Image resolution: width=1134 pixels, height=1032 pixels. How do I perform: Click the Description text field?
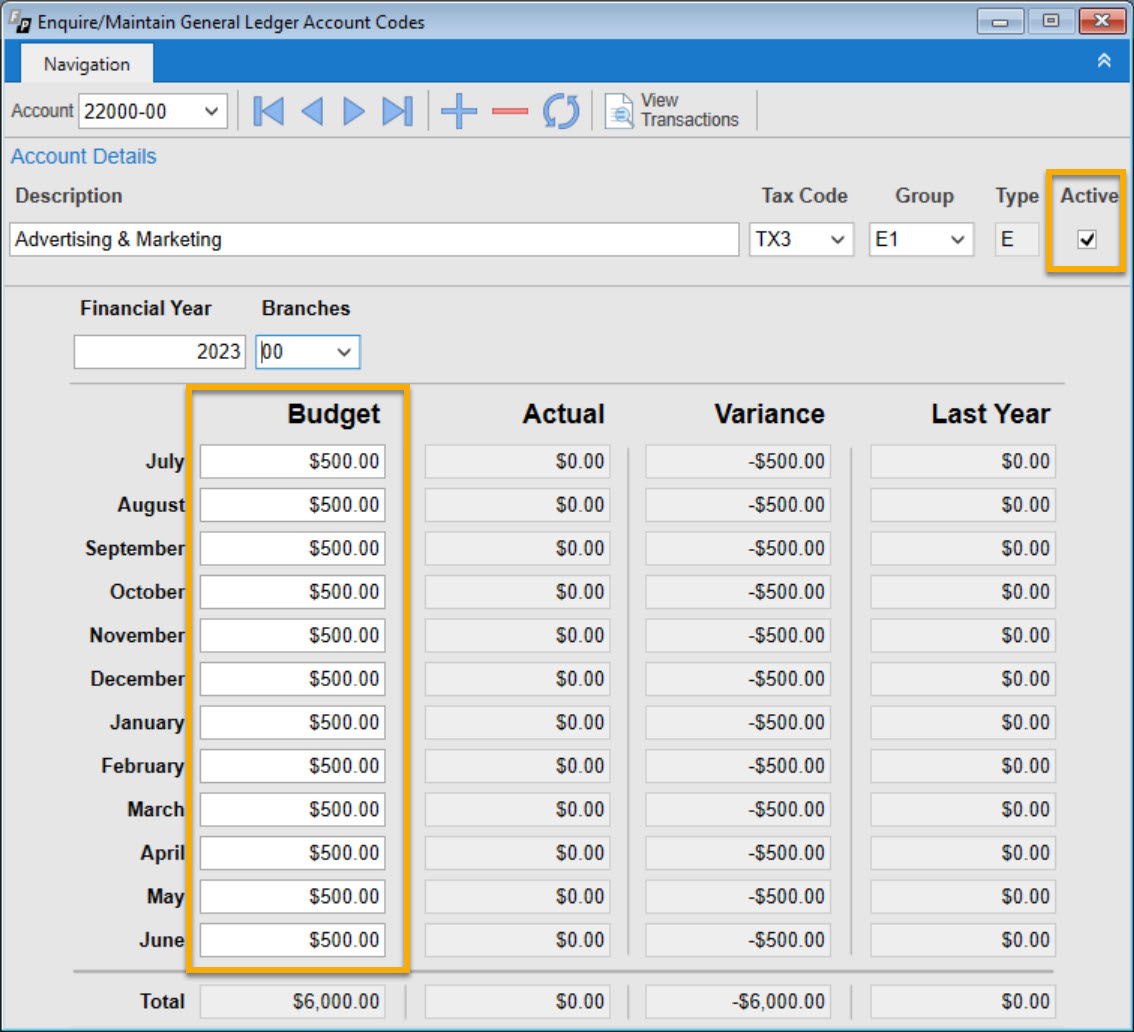click(x=374, y=240)
